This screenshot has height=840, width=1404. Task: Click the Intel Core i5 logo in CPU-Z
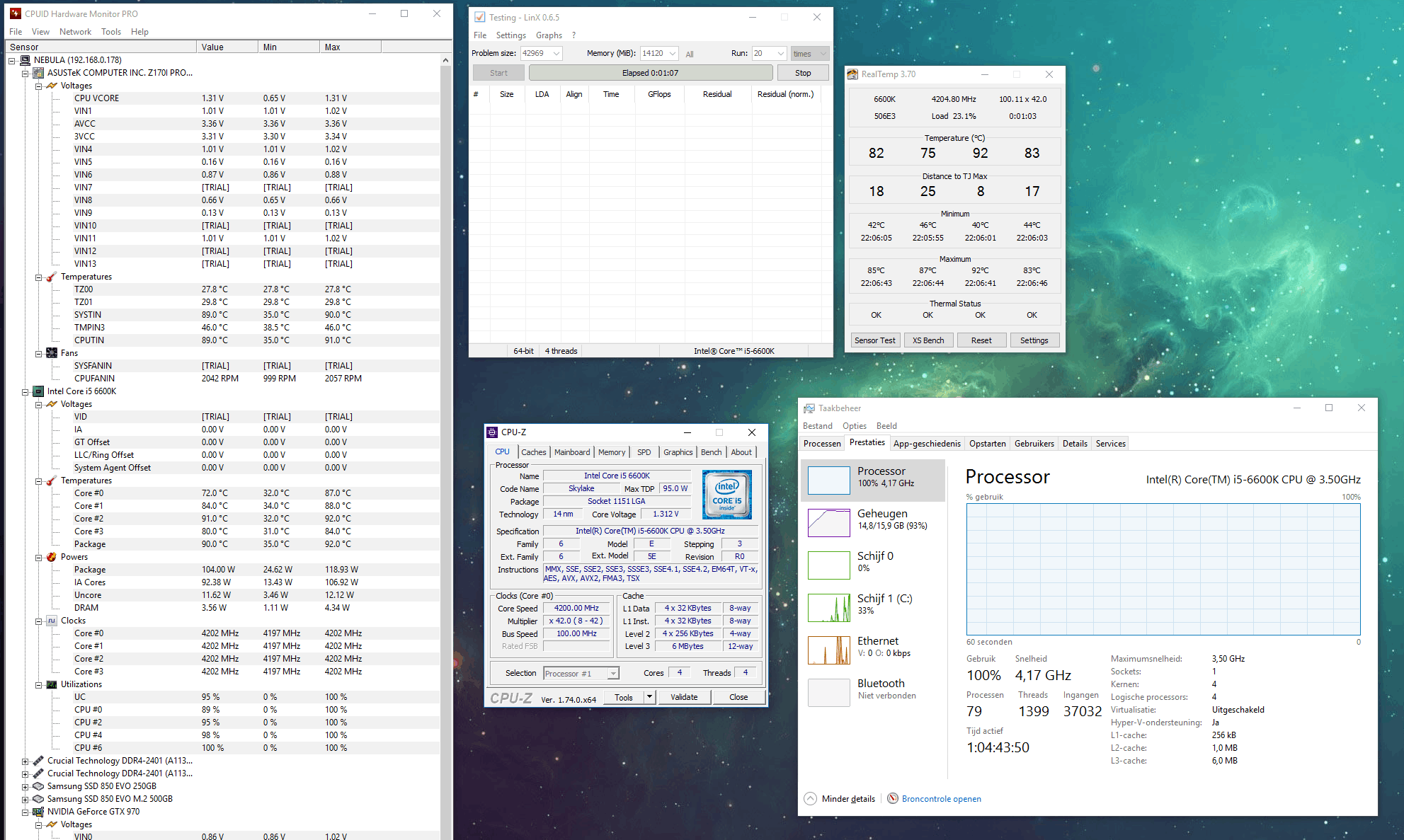coord(727,495)
